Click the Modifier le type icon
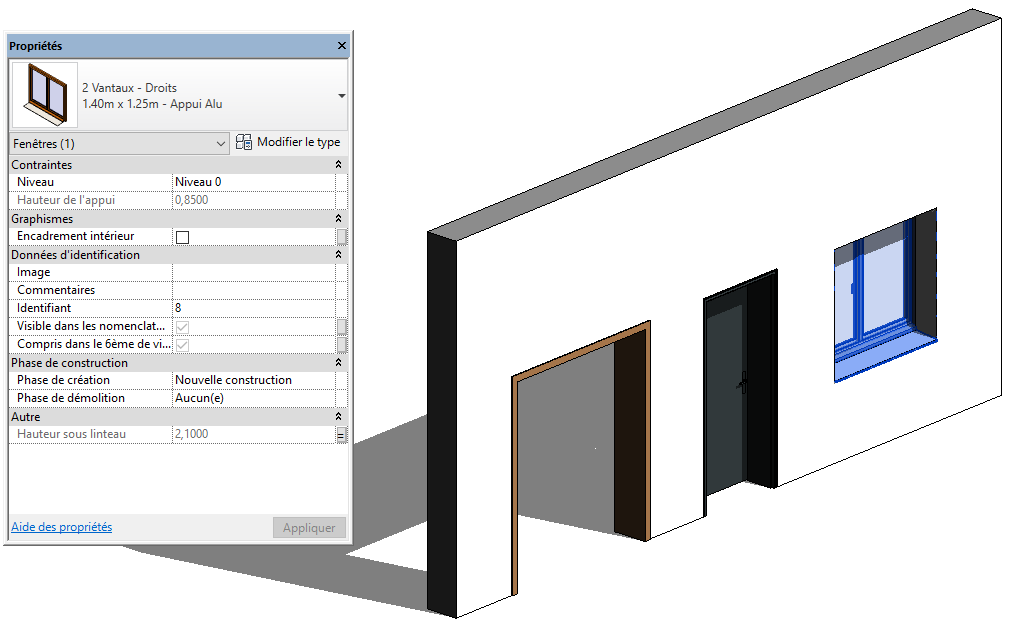 (244, 143)
